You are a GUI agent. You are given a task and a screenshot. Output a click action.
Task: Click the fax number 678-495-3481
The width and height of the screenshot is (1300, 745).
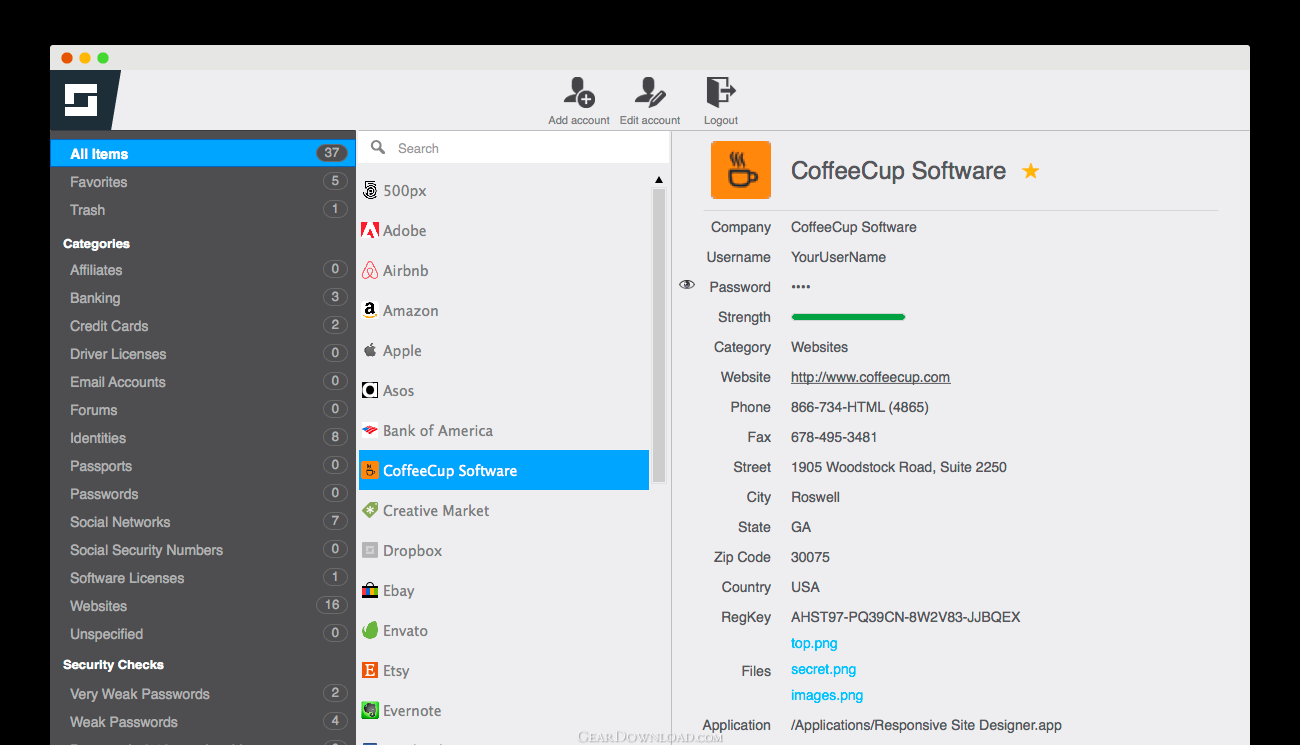pyautogui.click(x=834, y=437)
